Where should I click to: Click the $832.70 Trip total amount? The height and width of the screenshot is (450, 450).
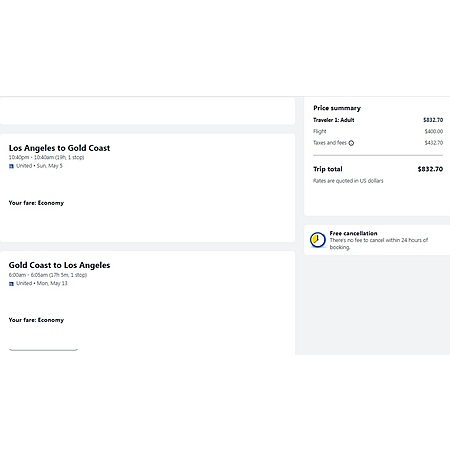click(430, 169)
